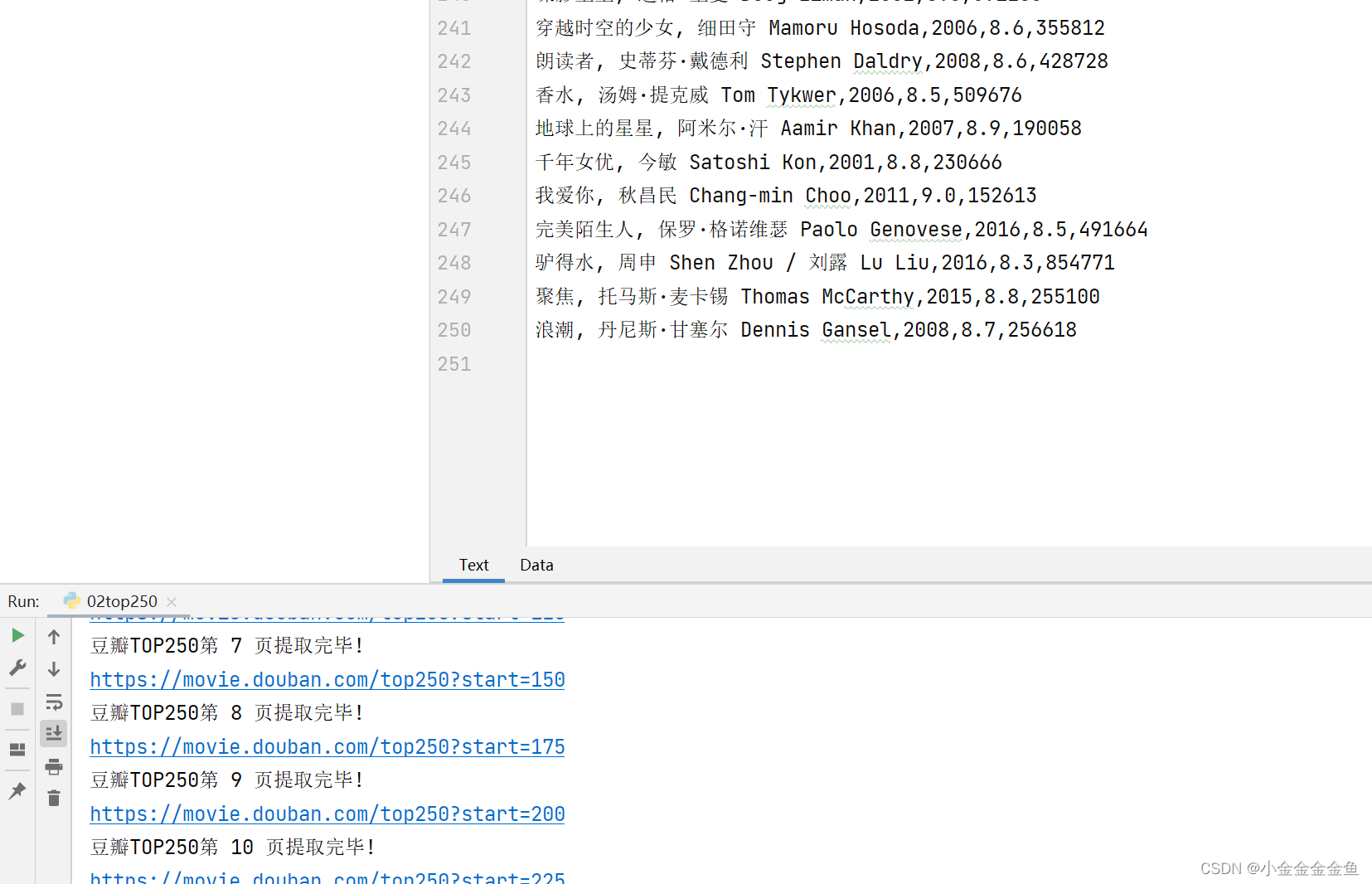Image resolution: width=1372 pixels, height=884 pixels.
Task: Select the 02top250 run tab
Action: 121,601
